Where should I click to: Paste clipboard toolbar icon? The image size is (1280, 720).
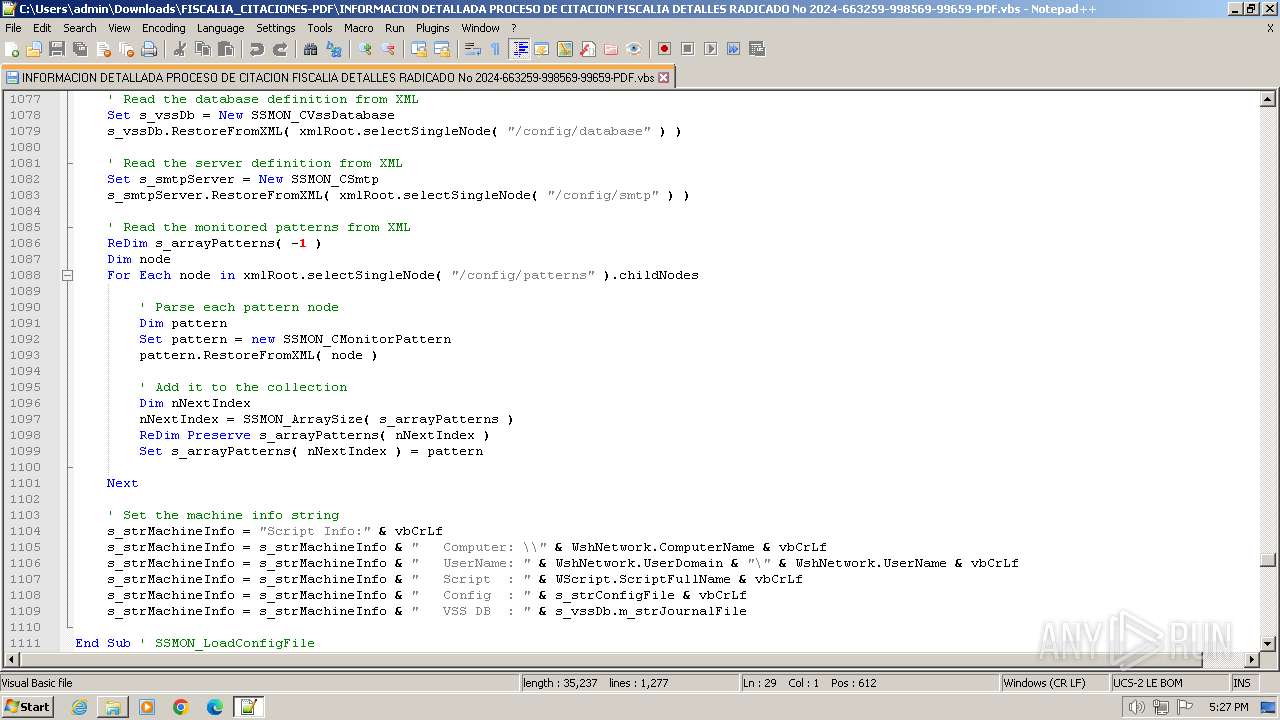coord(226,49)
